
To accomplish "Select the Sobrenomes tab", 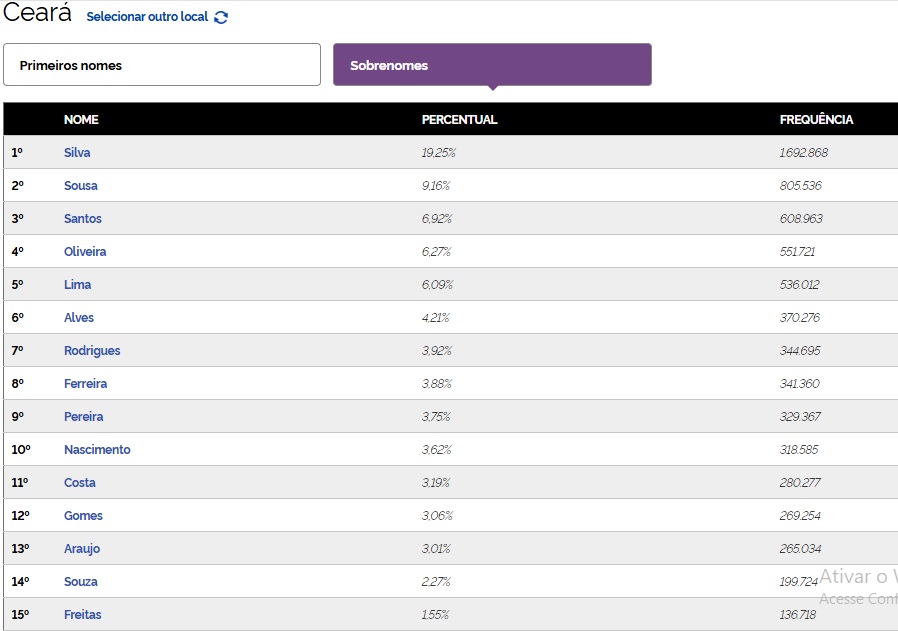I will pyautogui.click(x=492, y=65).
